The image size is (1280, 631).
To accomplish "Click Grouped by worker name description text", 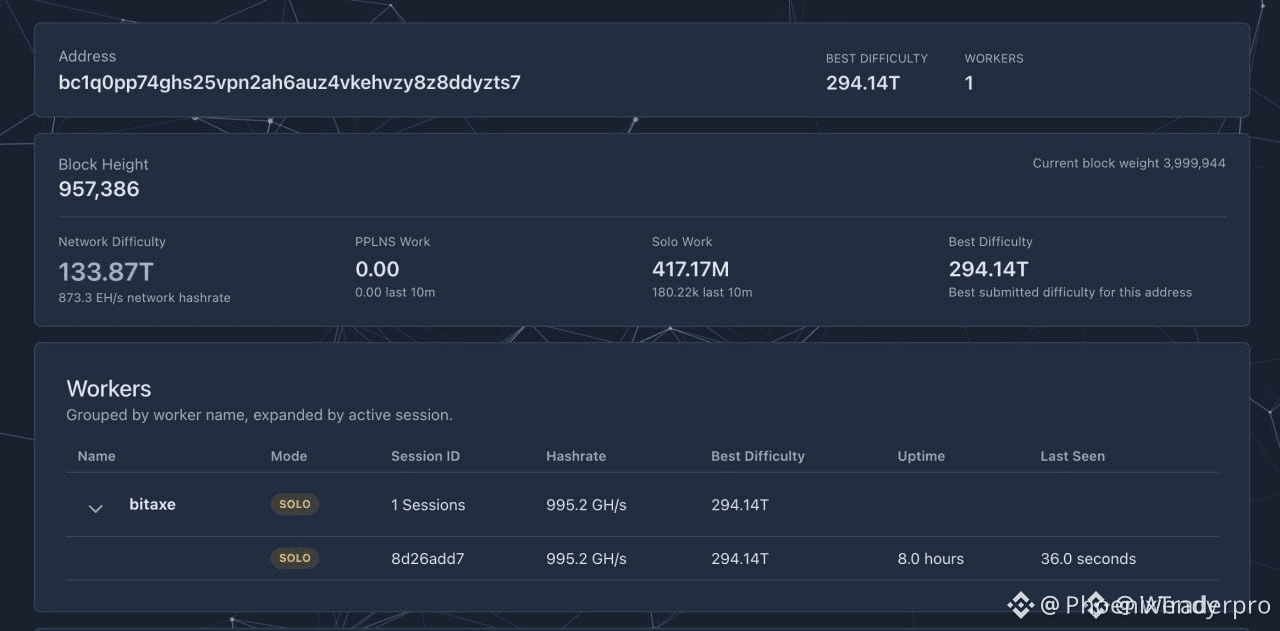I will point(259,415).
